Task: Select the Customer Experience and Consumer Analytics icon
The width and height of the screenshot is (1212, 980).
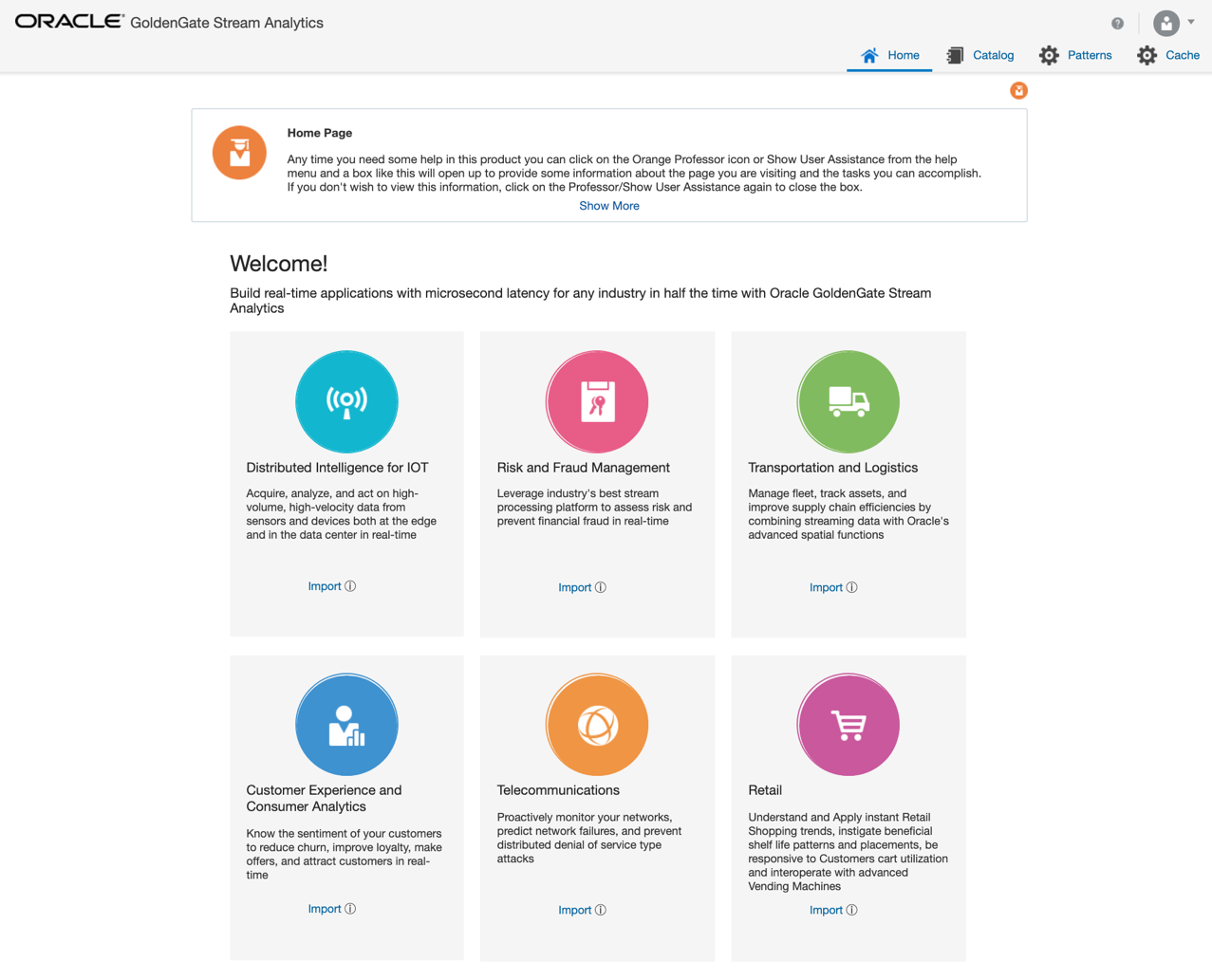Action: click(x=346, y=724)
